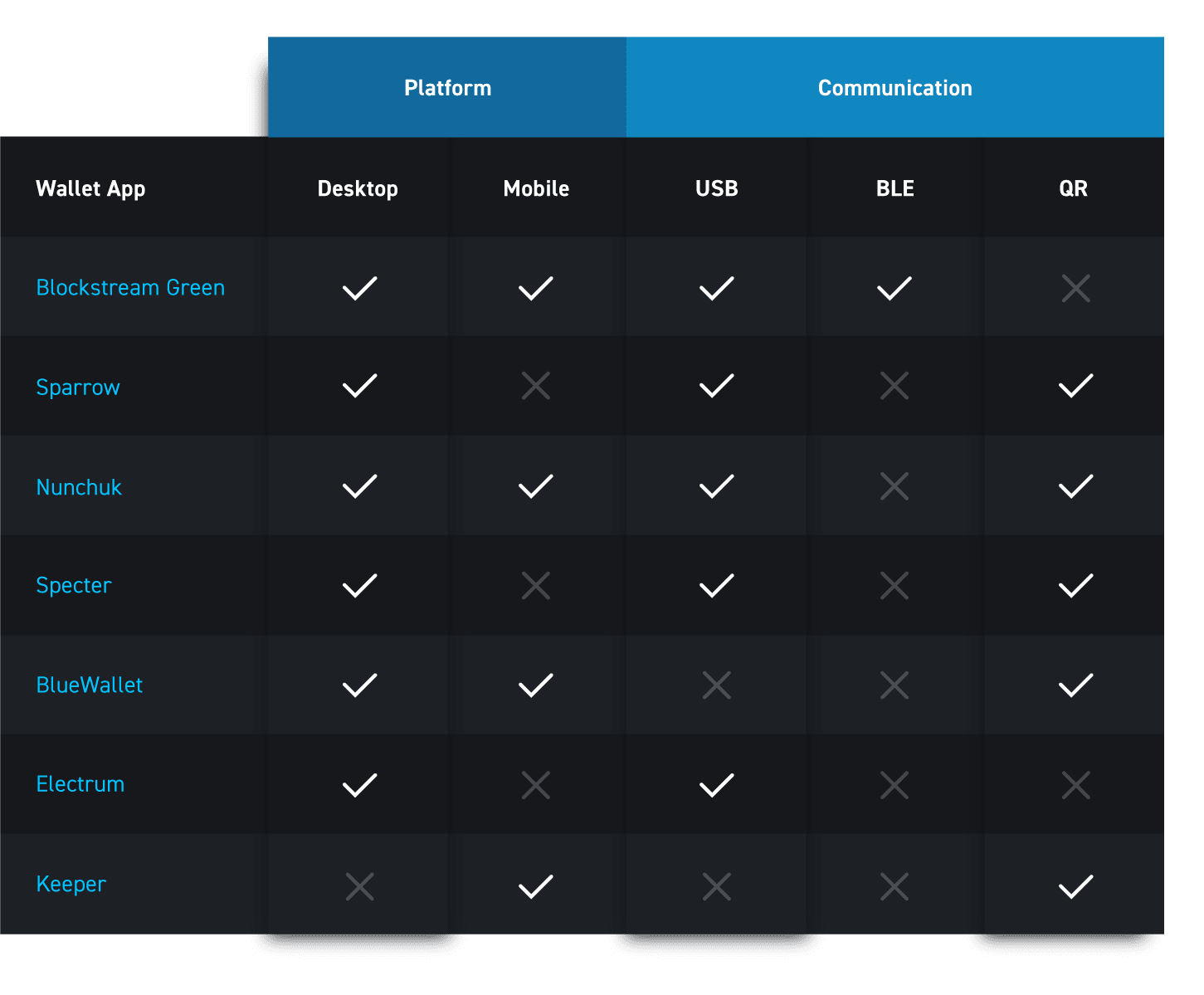
Task: Click Specter Desktop checkmark
Action: pos(360,586)
